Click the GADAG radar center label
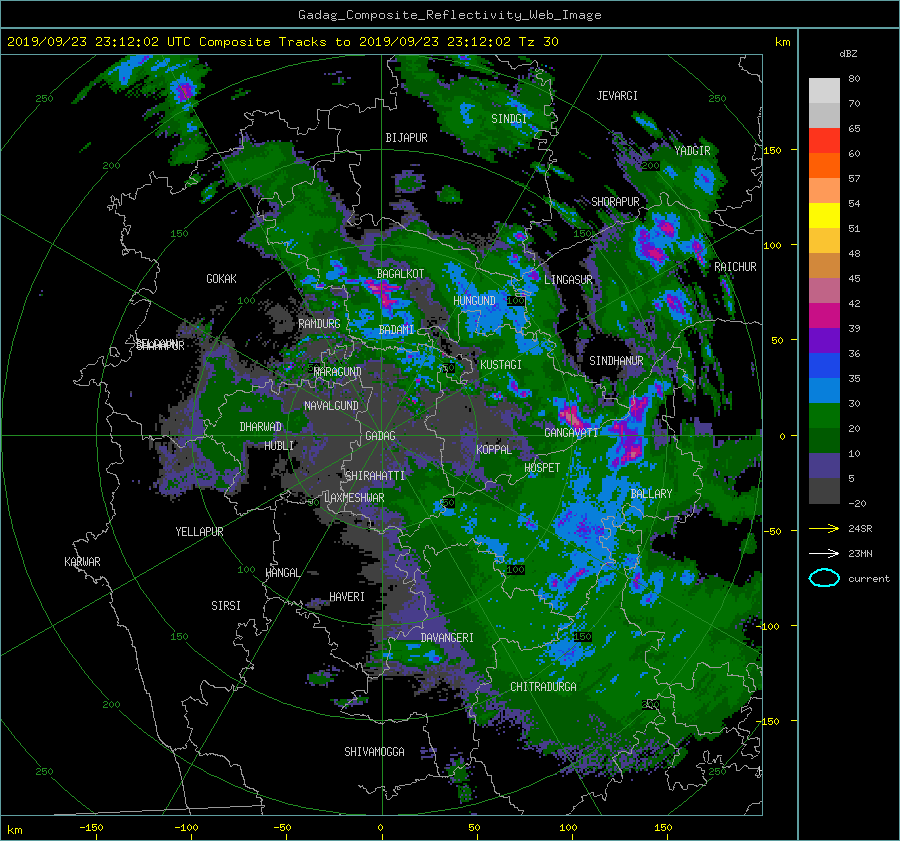Image resolution: width=900 pixels, height=841 pixels. tap(381, 436)
